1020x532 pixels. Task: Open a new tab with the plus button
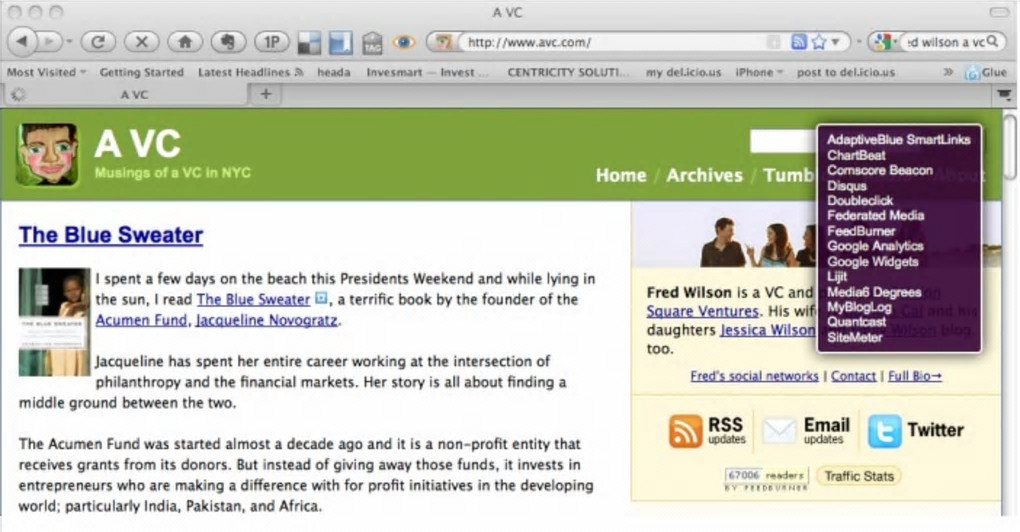click(265, 94)
